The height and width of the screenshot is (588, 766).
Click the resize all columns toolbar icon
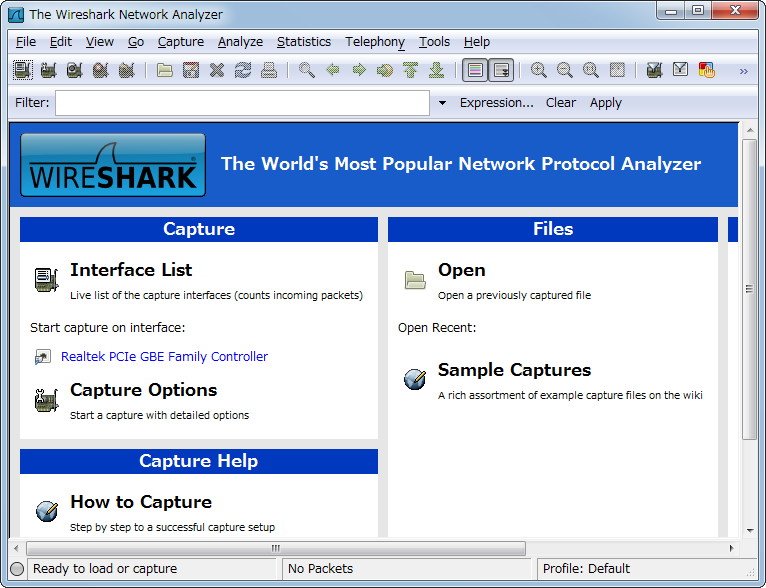click(617, 70)
